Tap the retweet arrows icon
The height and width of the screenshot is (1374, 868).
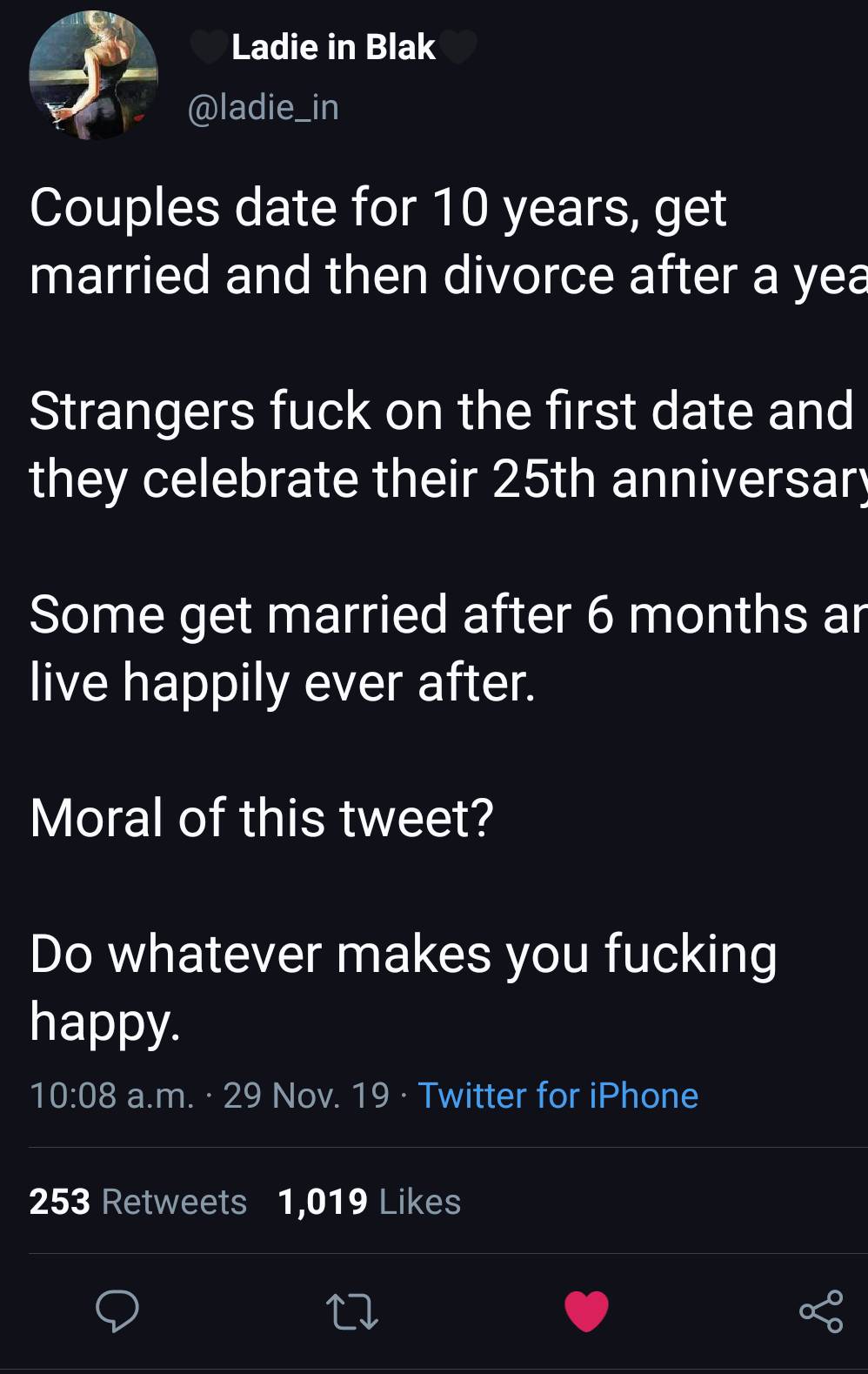tap(351, 1311)
